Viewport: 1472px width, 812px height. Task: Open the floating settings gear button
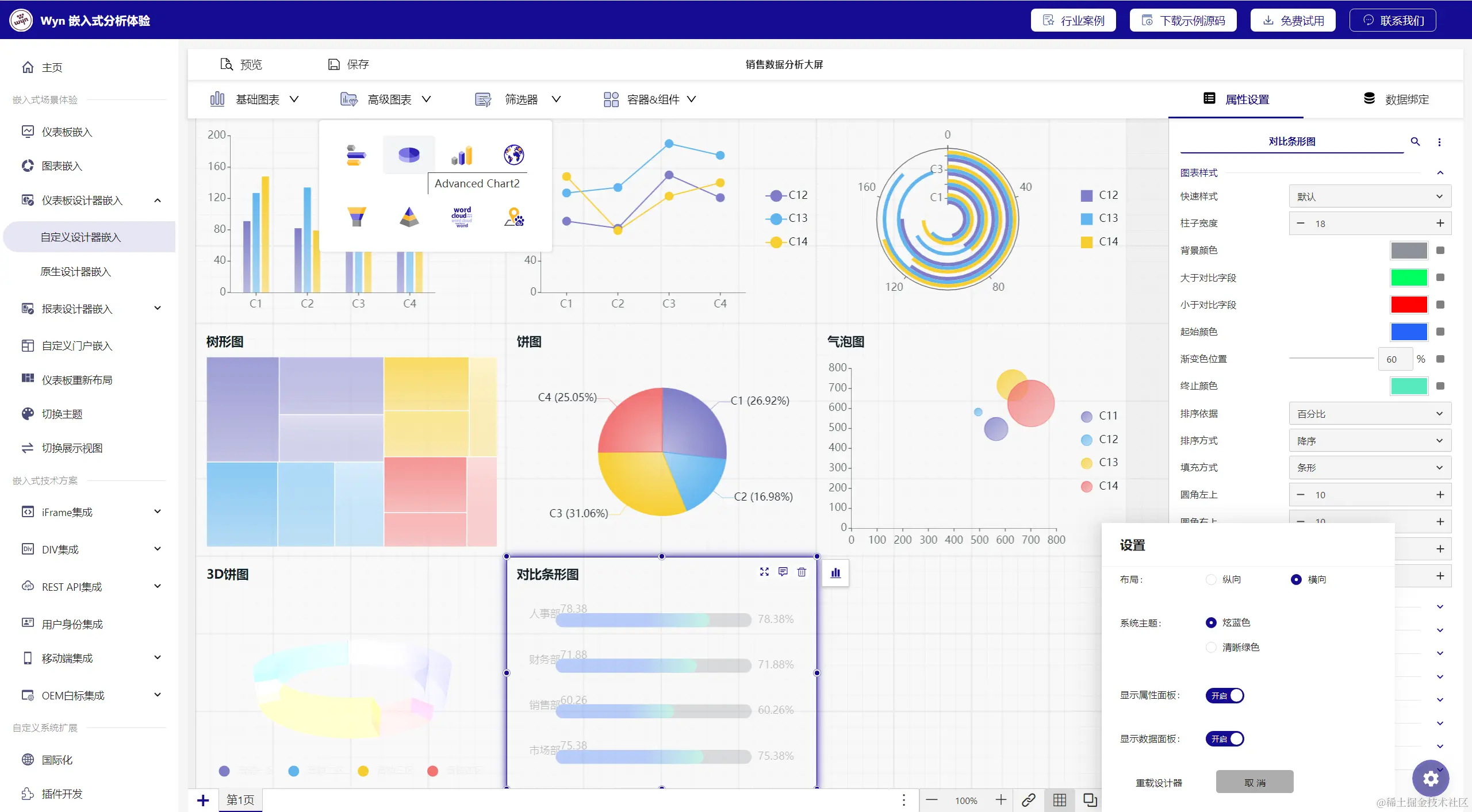(1430, 779)
